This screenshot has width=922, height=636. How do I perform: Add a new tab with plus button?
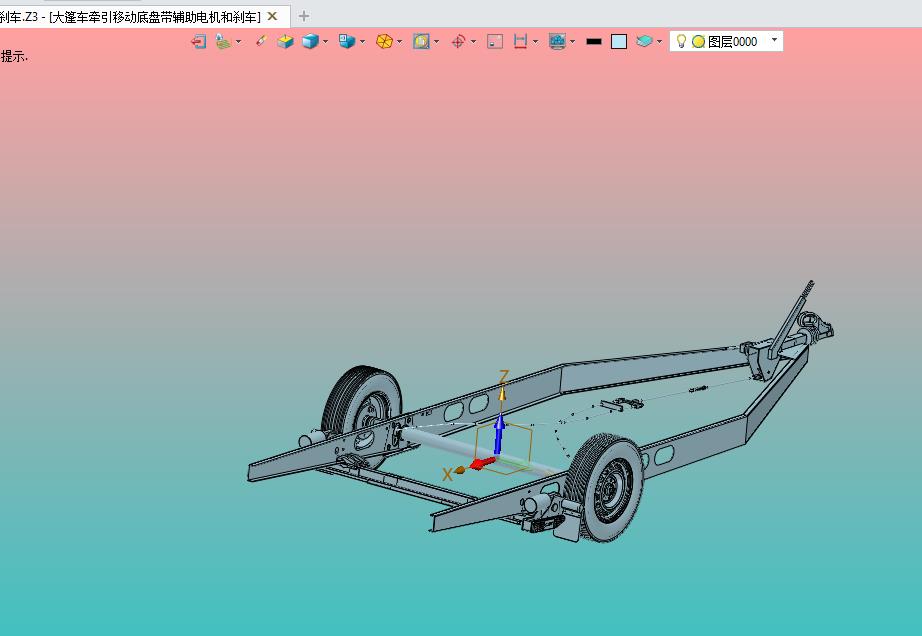pos(303,16)
